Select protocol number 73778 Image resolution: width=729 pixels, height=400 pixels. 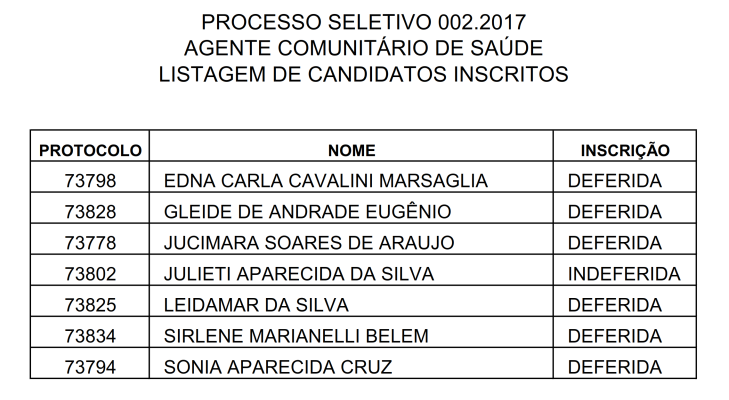tap(90, 243)
